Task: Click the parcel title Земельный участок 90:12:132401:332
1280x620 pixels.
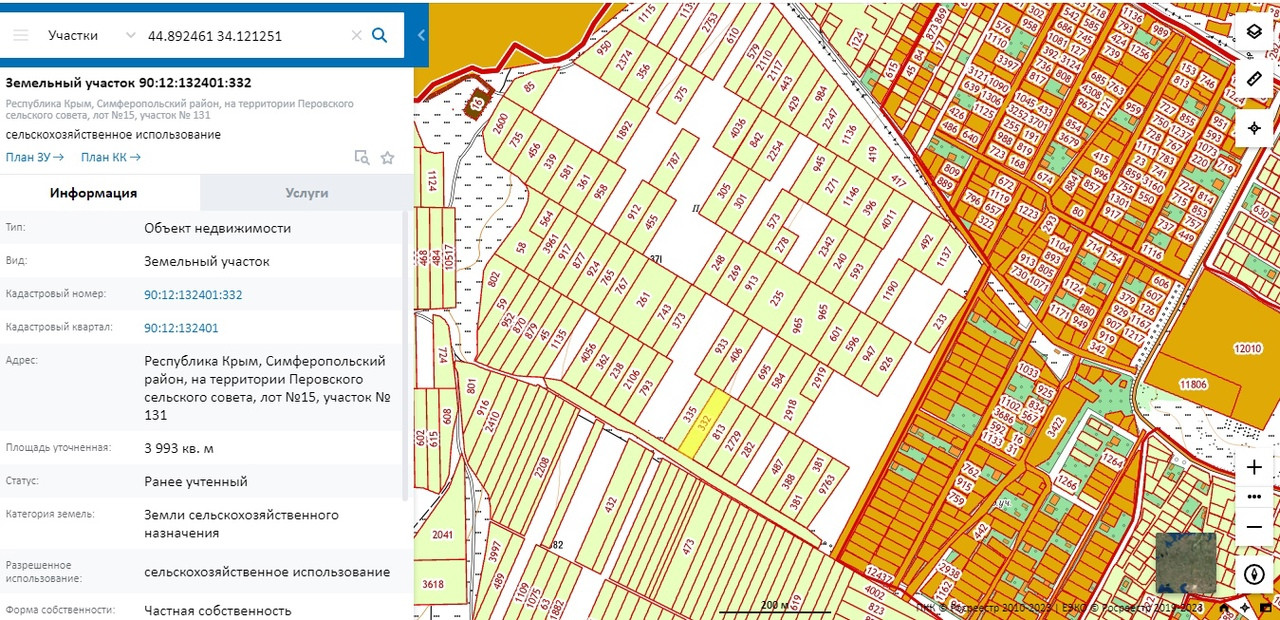Action: (129, 83)
